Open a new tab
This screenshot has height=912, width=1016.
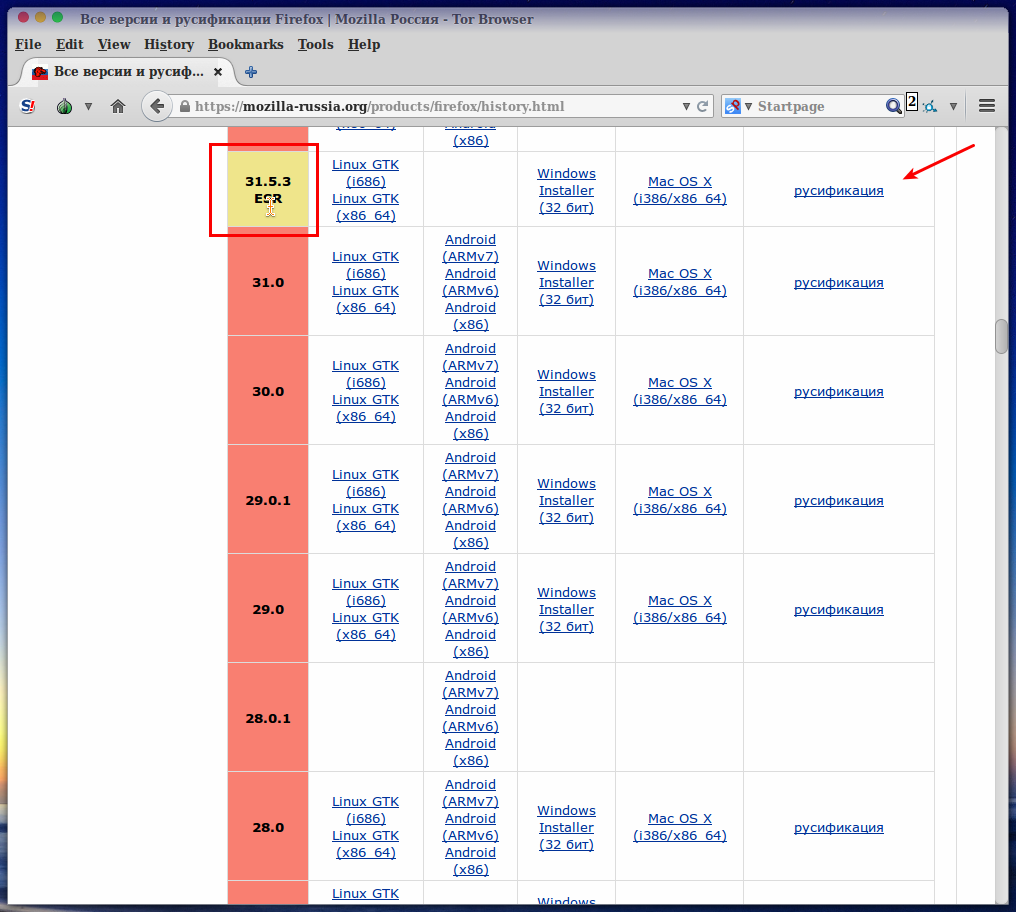point(251,72)
